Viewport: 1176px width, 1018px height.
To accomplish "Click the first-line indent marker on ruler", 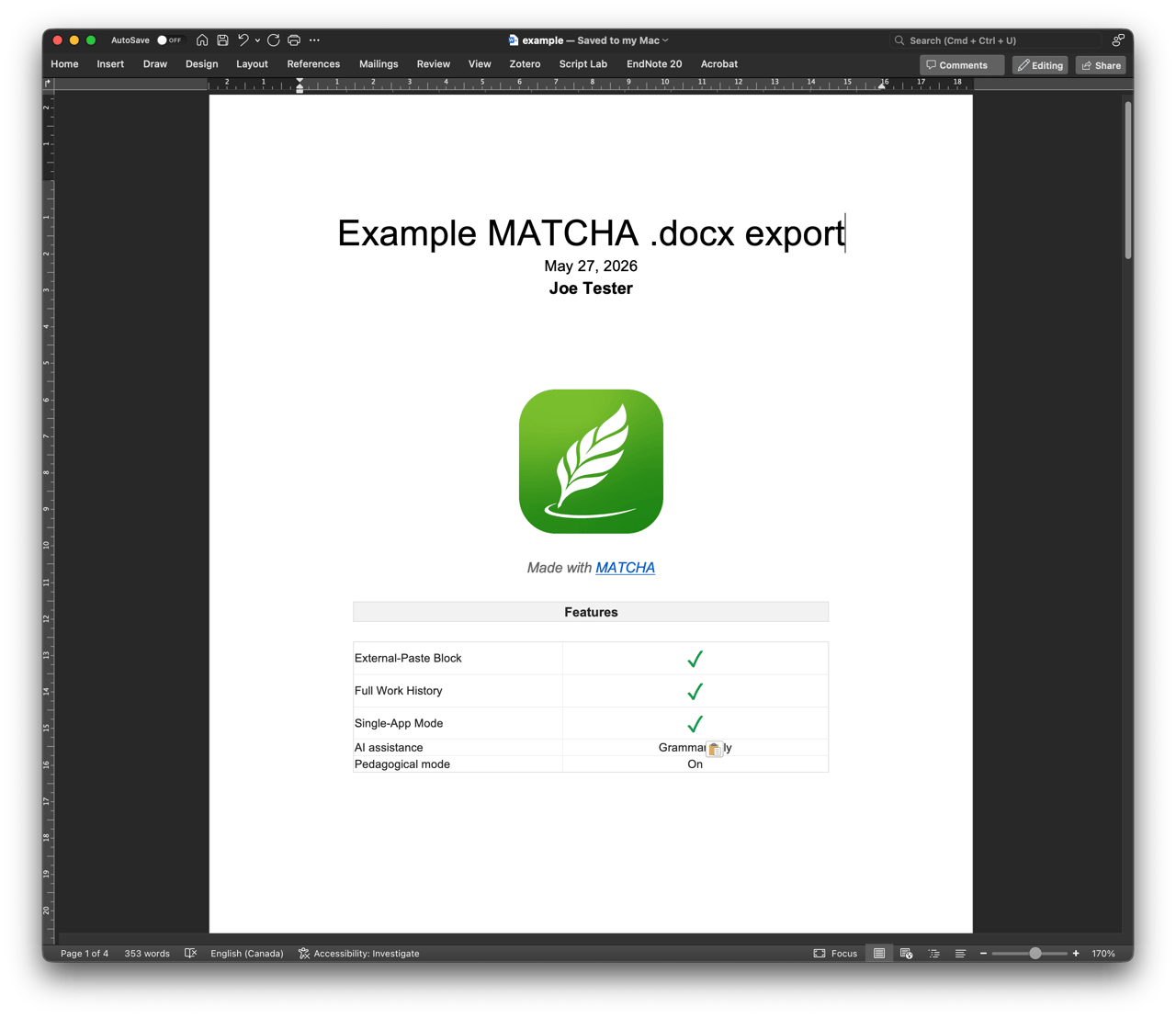I will (x=300, y=81).
